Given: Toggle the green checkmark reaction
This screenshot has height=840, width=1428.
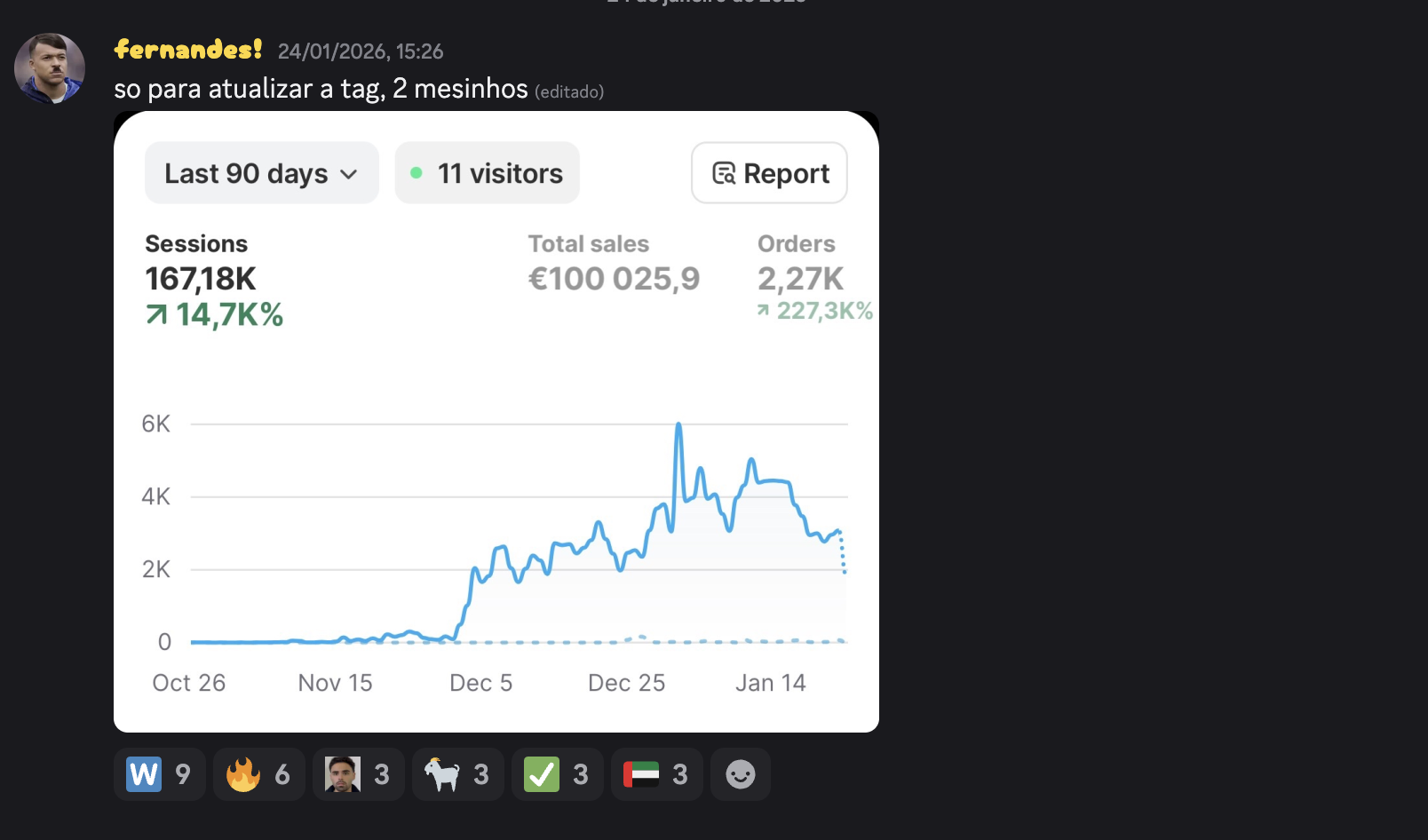Looking at the screenshot, I should tap(557, 774).
